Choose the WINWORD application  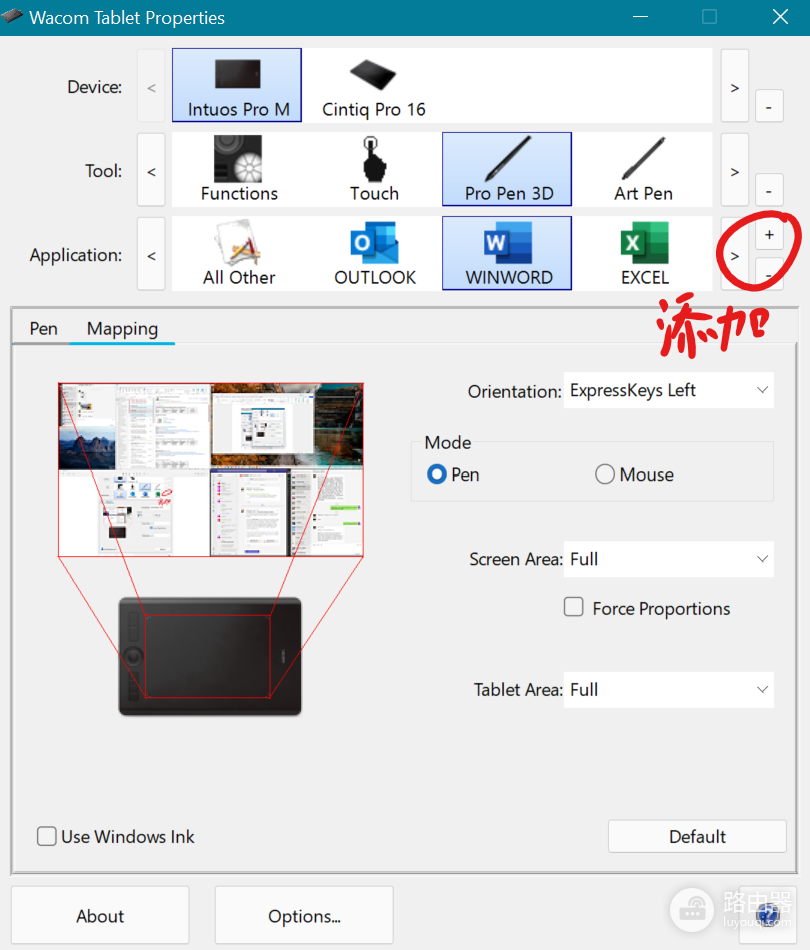[507, 253]
